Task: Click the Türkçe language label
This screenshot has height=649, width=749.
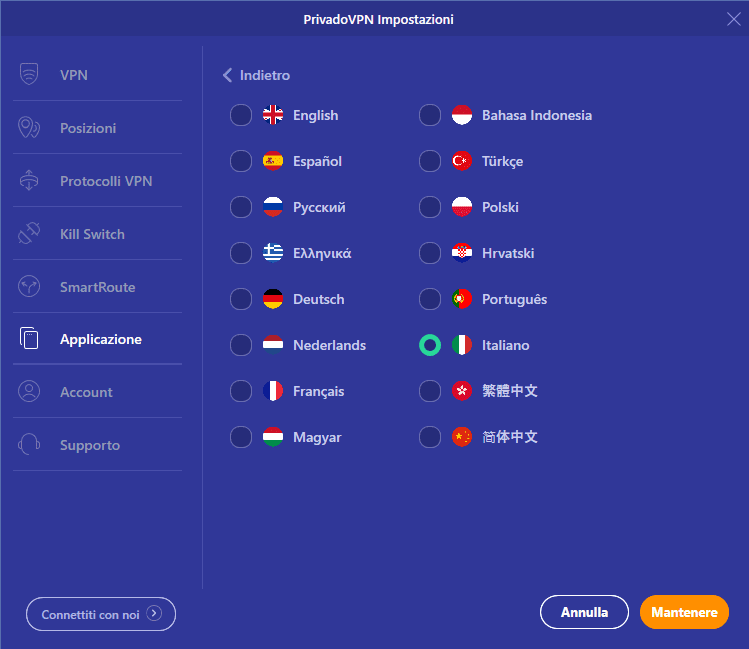Action: click(x=503, y=161)
